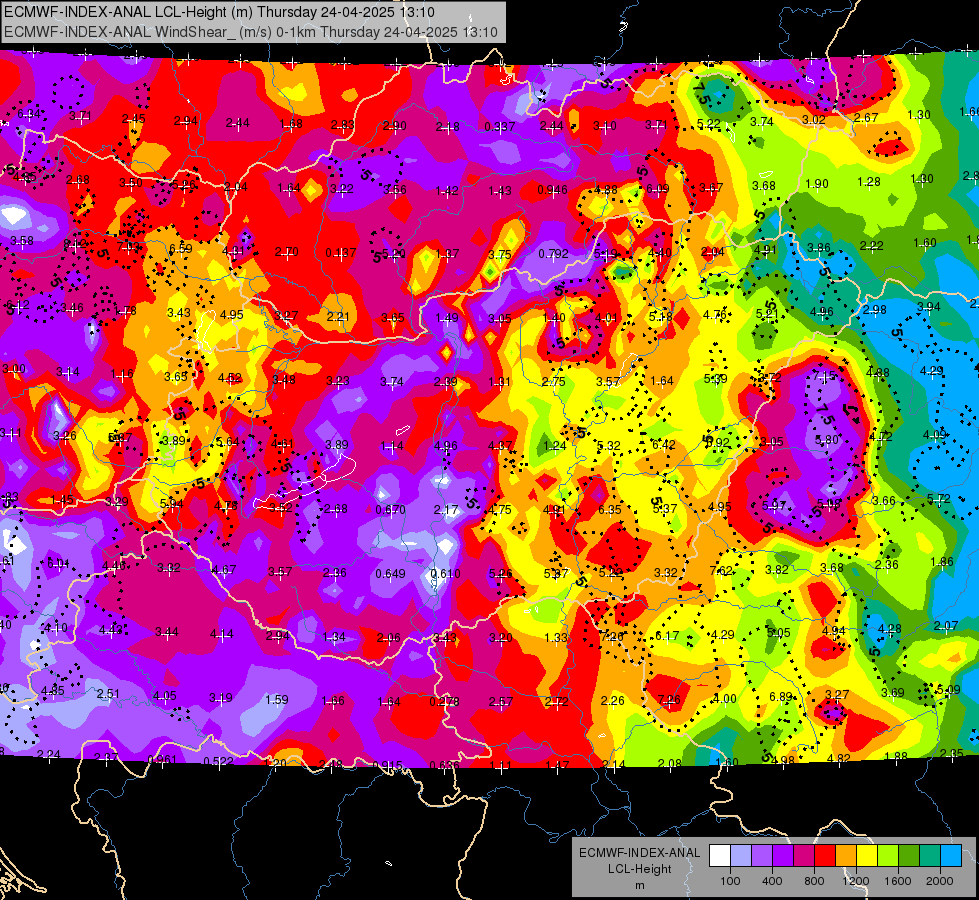This screenshot has height=900, width=979.
Task: Click the wind shear value 6.35
Action: (609, 509)
